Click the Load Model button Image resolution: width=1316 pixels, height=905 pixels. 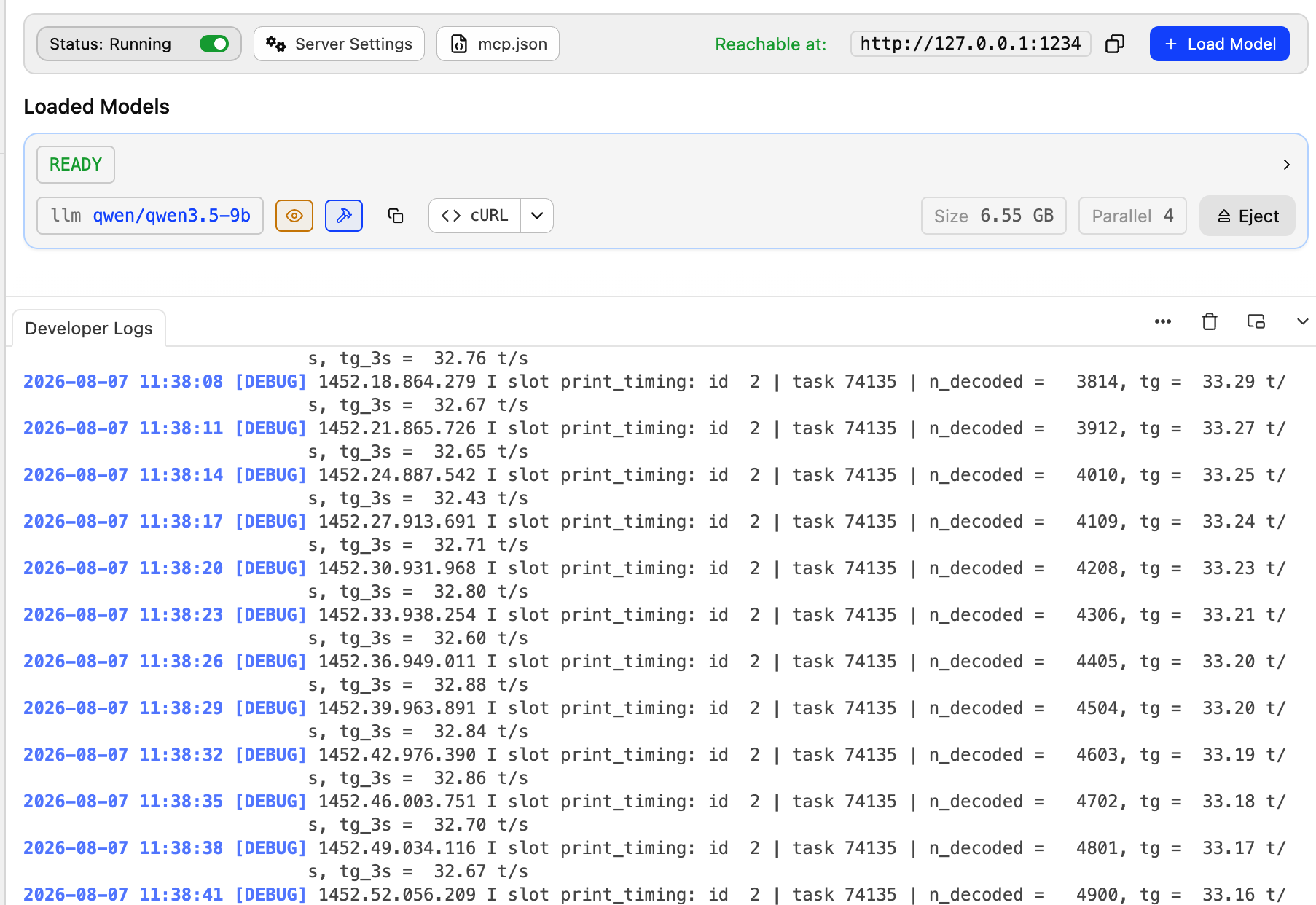click(x=1219, y=44)
